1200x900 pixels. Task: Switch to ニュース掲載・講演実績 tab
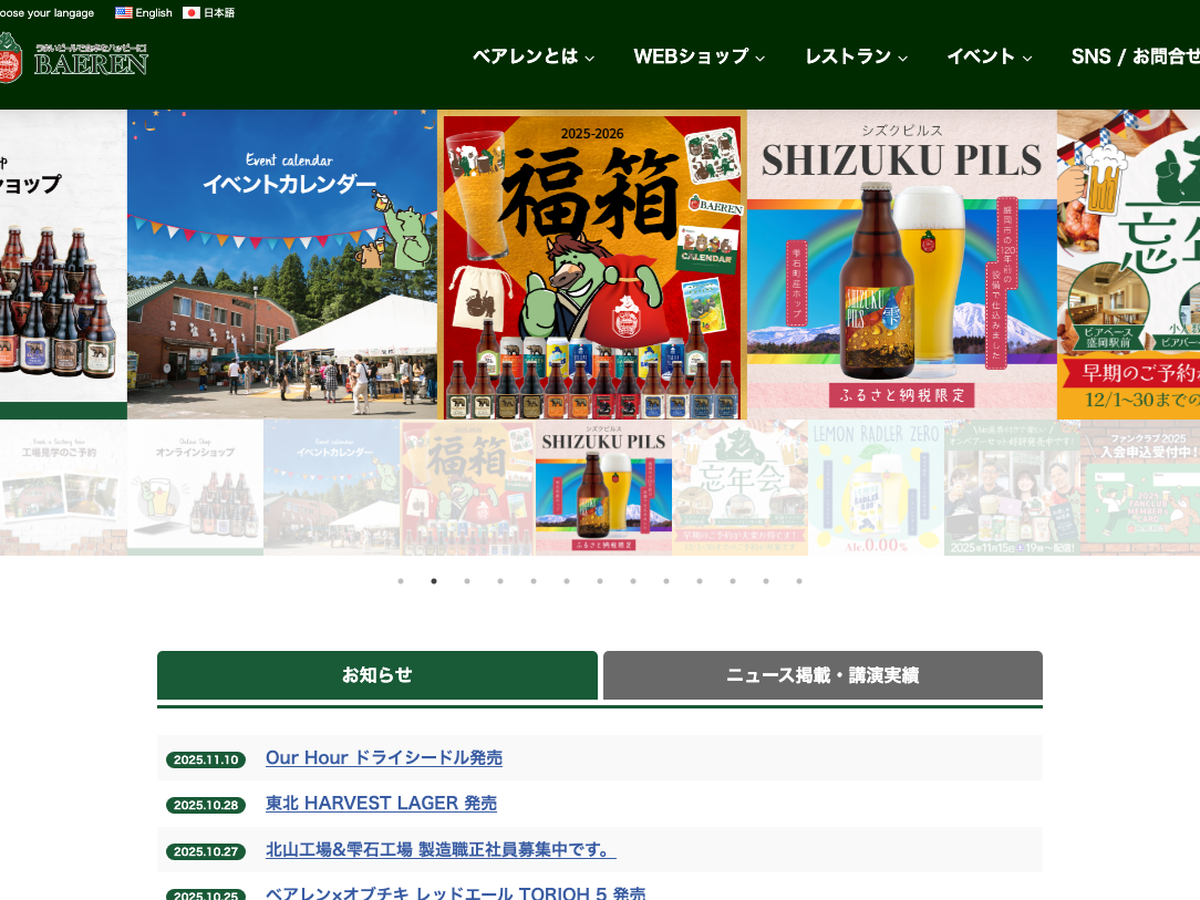pyautogui.click(x=822, y=675)
